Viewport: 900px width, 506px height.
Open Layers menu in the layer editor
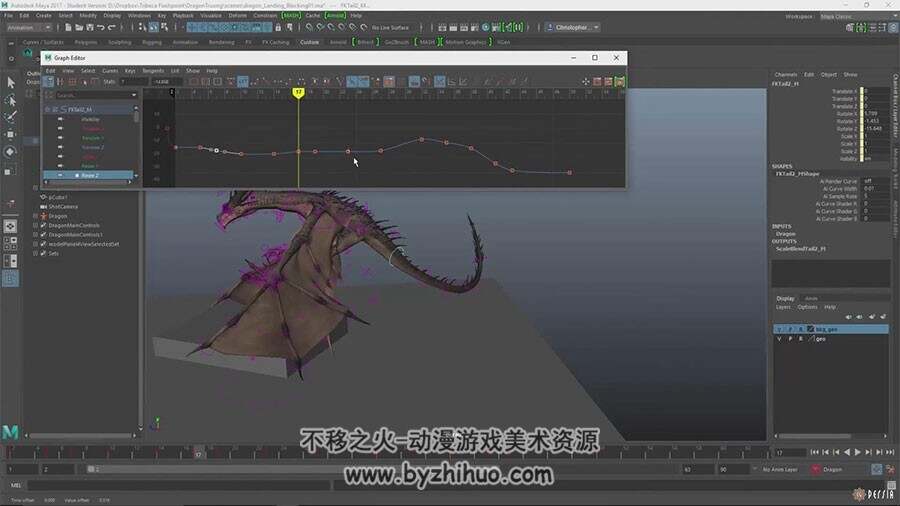coord(783,307)
